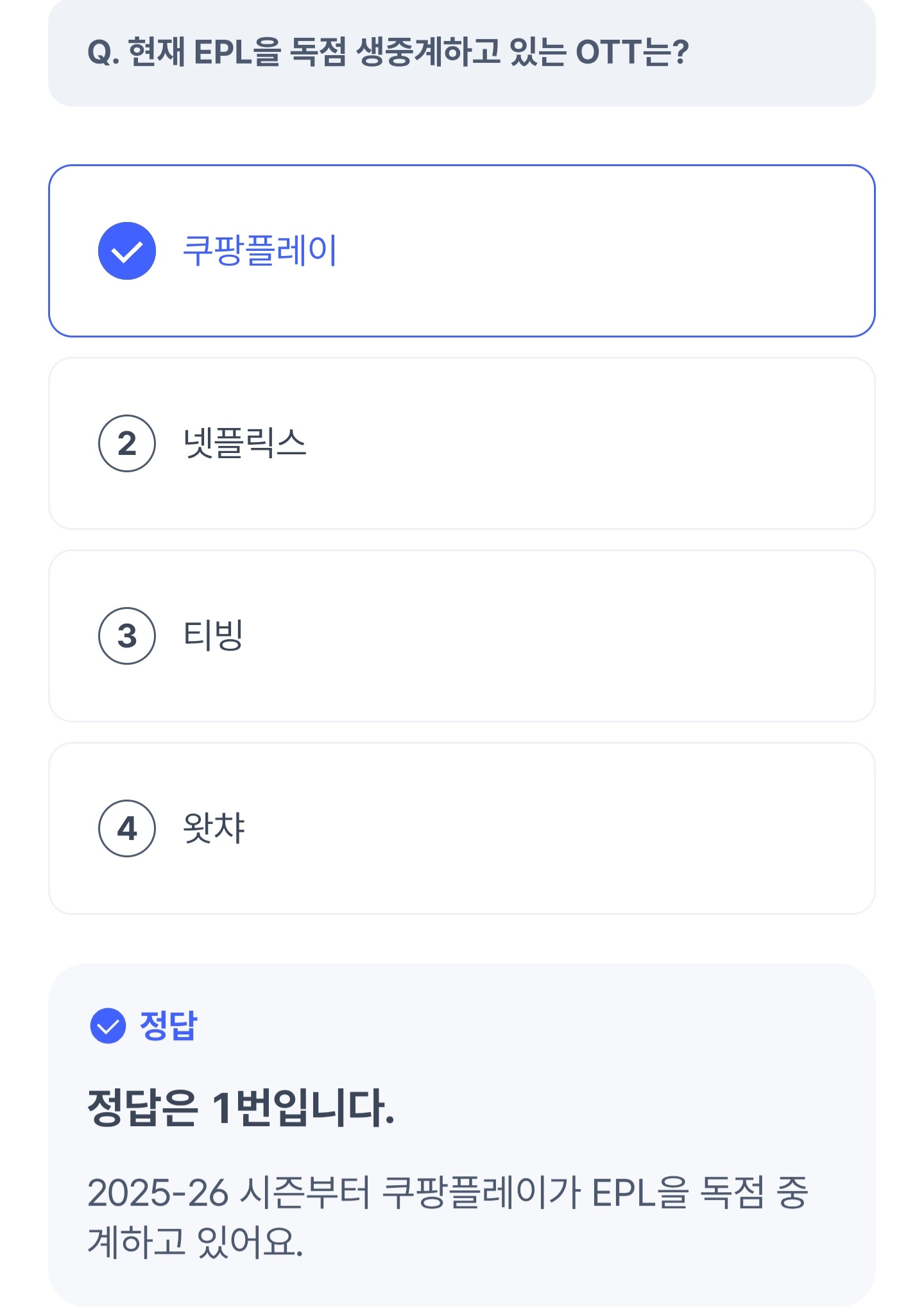
Task: Click the blue checkmark icon beside 쿠팡플레이
Action: pyautogui.click(x=127, y=251)
